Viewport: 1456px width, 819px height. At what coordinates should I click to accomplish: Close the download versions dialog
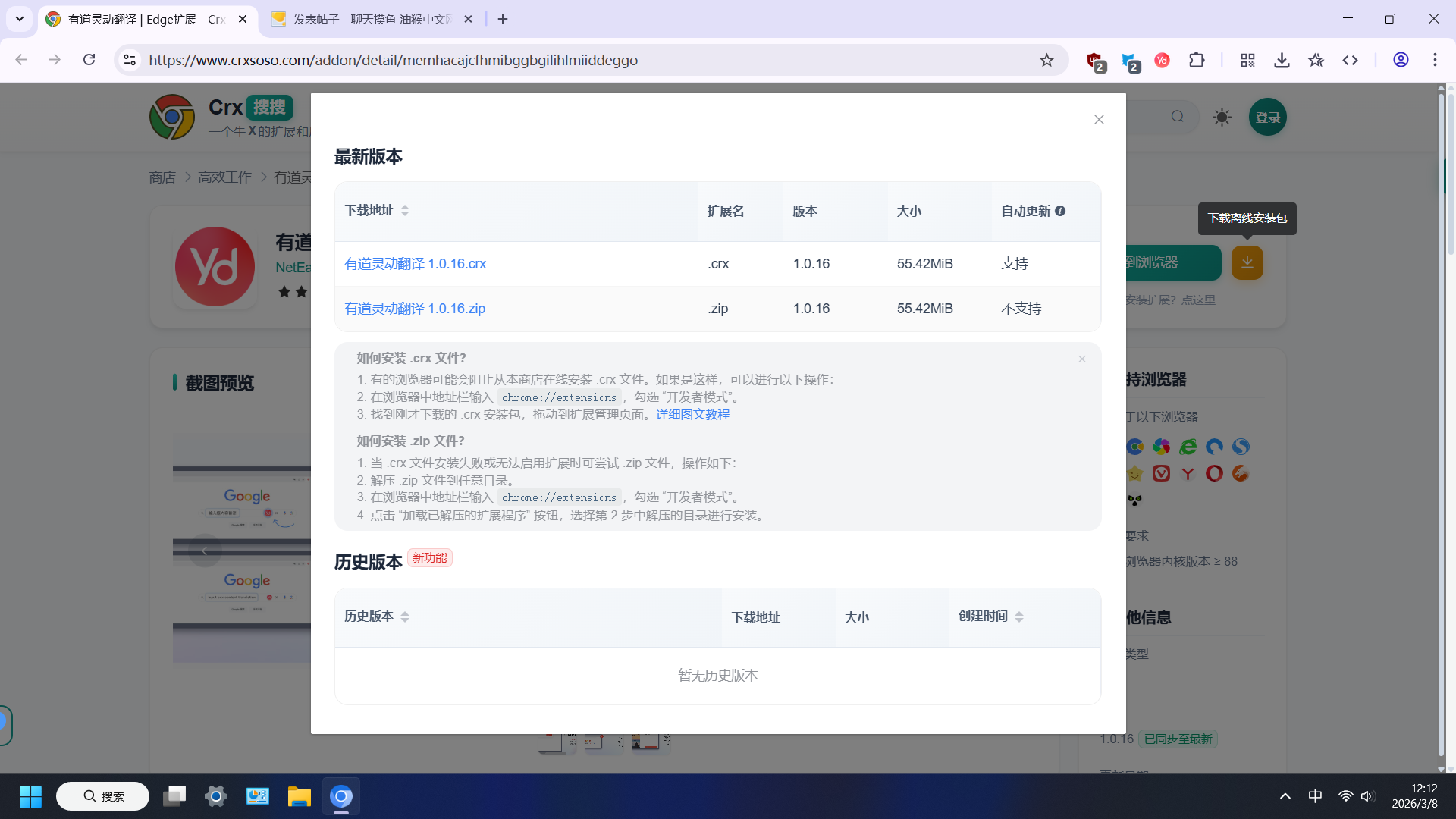(x=1099, y=120)
